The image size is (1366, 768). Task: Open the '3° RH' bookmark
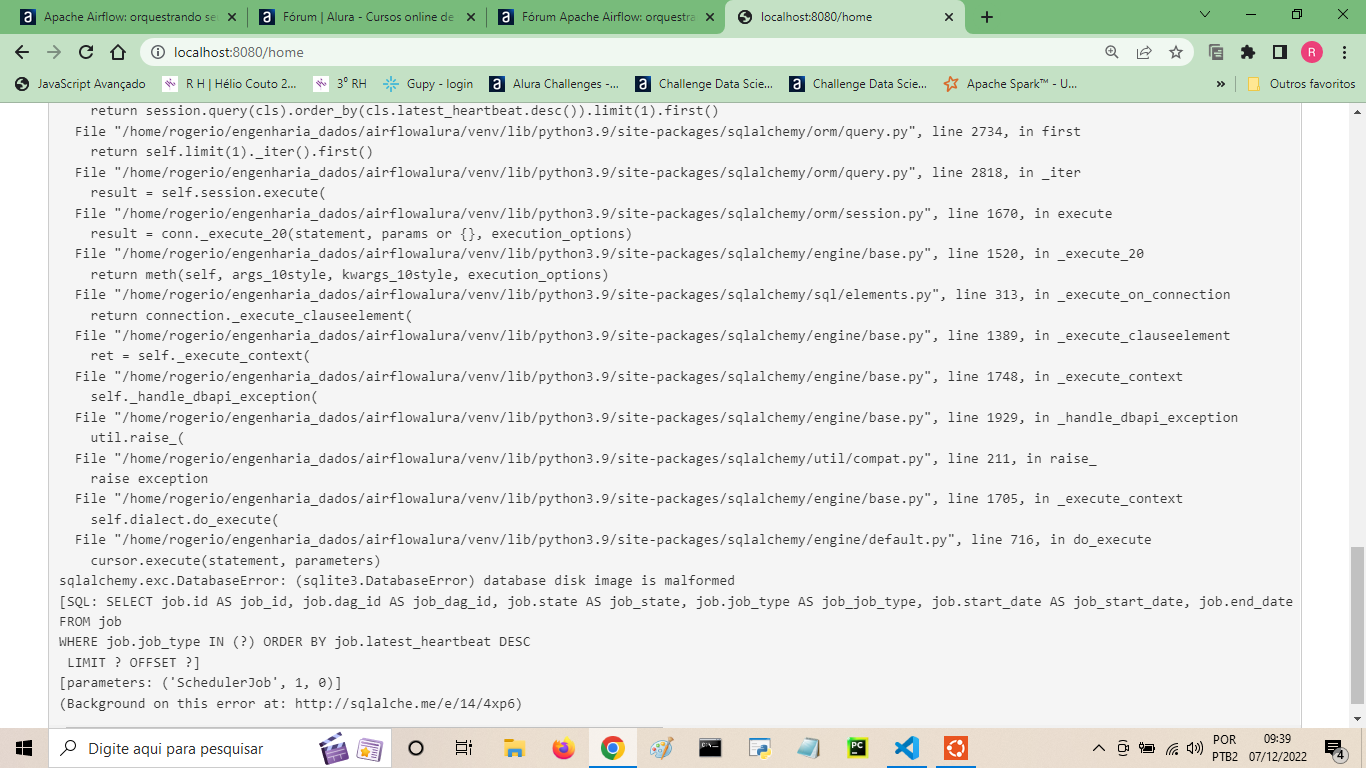point(340,84)
